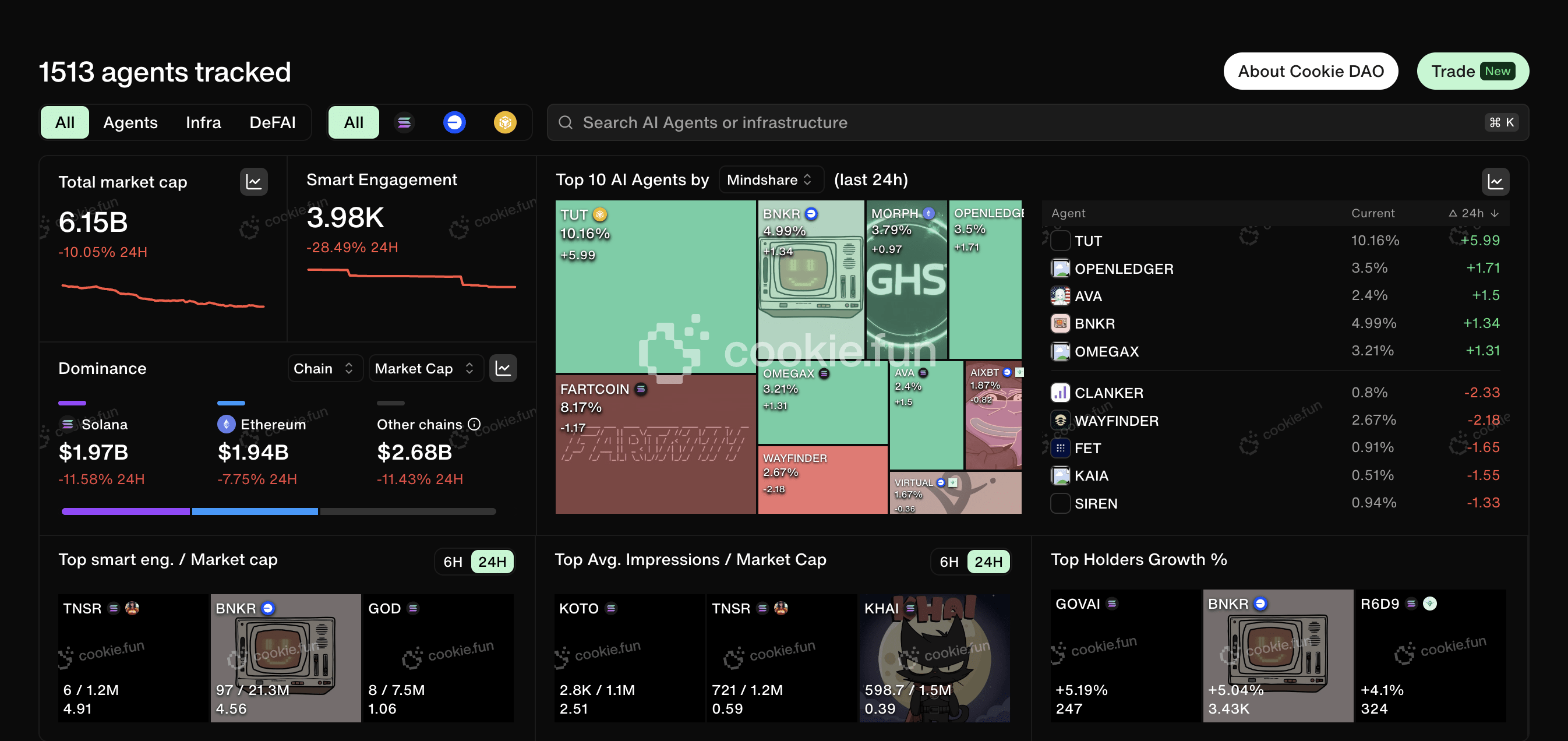Viewport: 1568px width, 741px height.
Task: Open About Cookie DAO
Action: tap(1310, 71)
